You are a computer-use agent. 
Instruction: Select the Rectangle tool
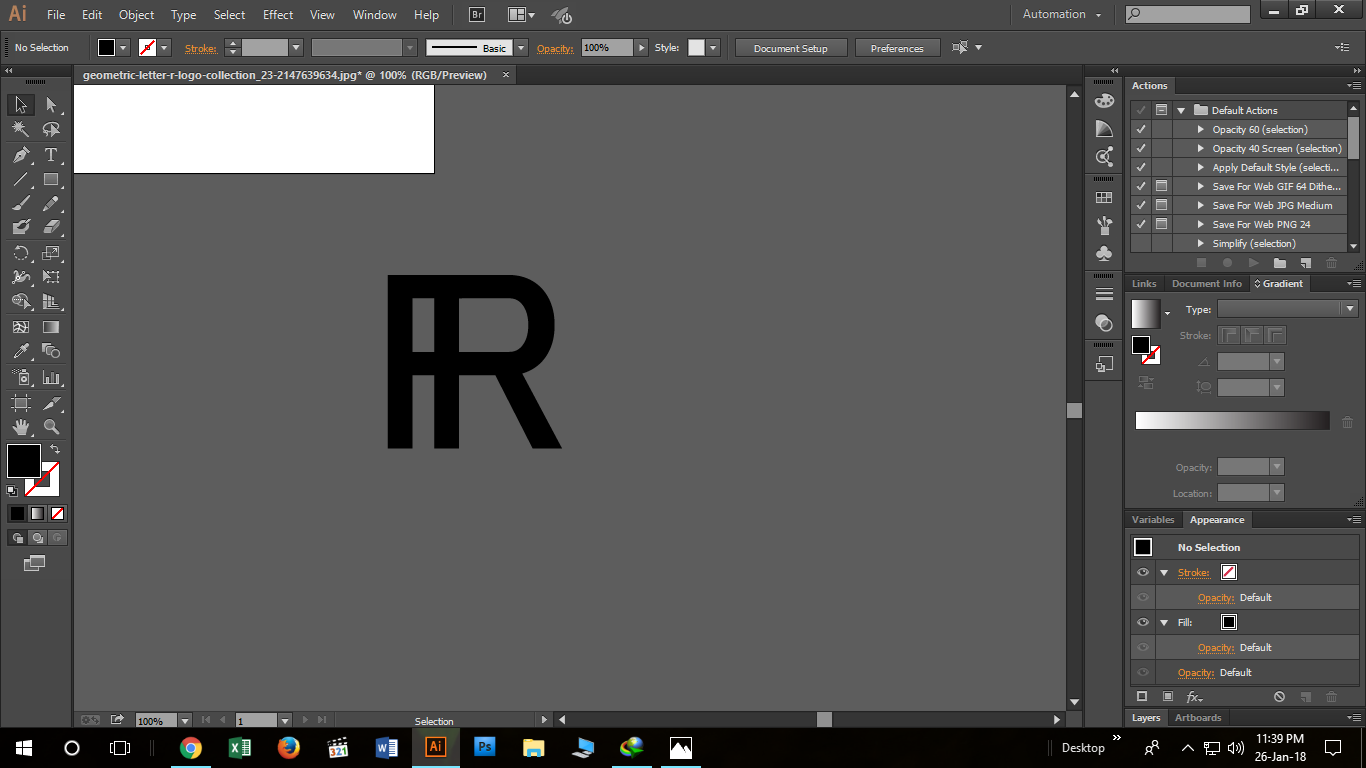point(52,180)
